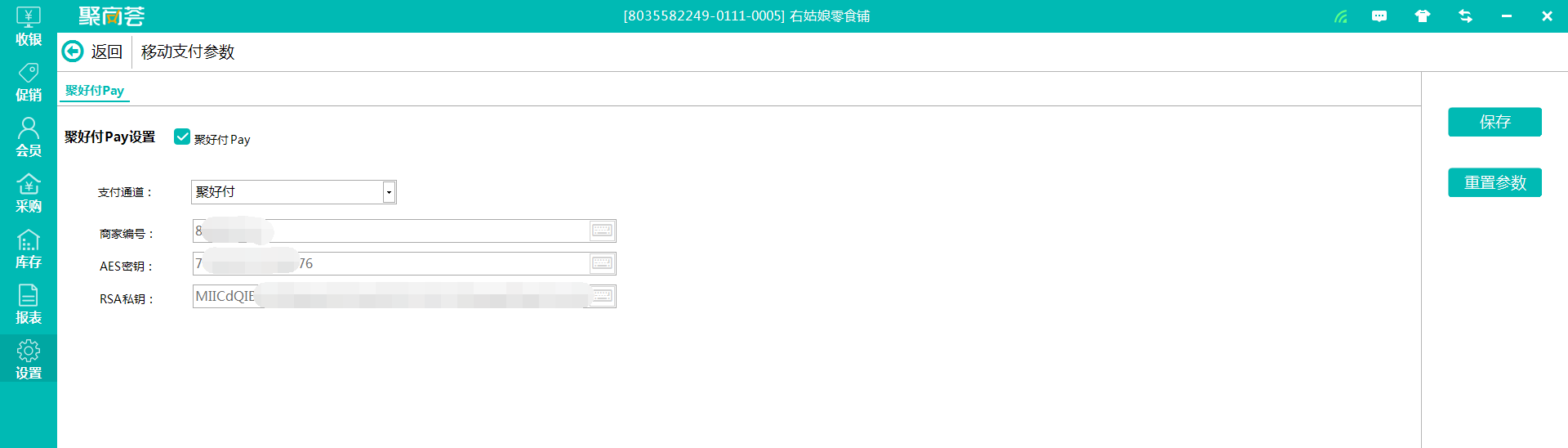Open the 报表 reports module
This screenshot has height=448, width=1568.
pos(29,305)
